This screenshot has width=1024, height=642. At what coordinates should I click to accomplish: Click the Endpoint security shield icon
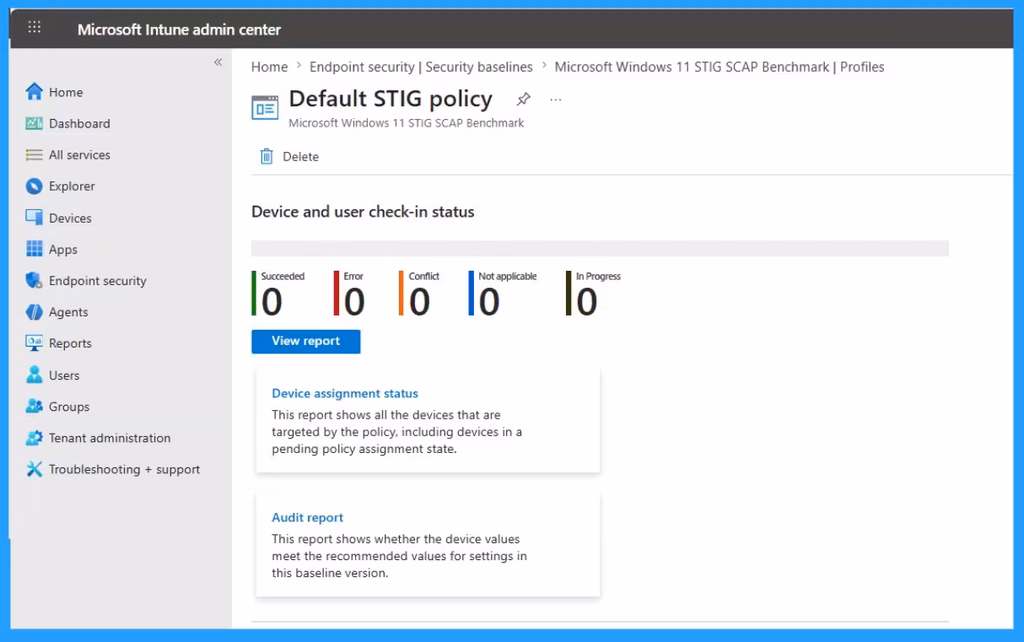[x=34, y=280]
